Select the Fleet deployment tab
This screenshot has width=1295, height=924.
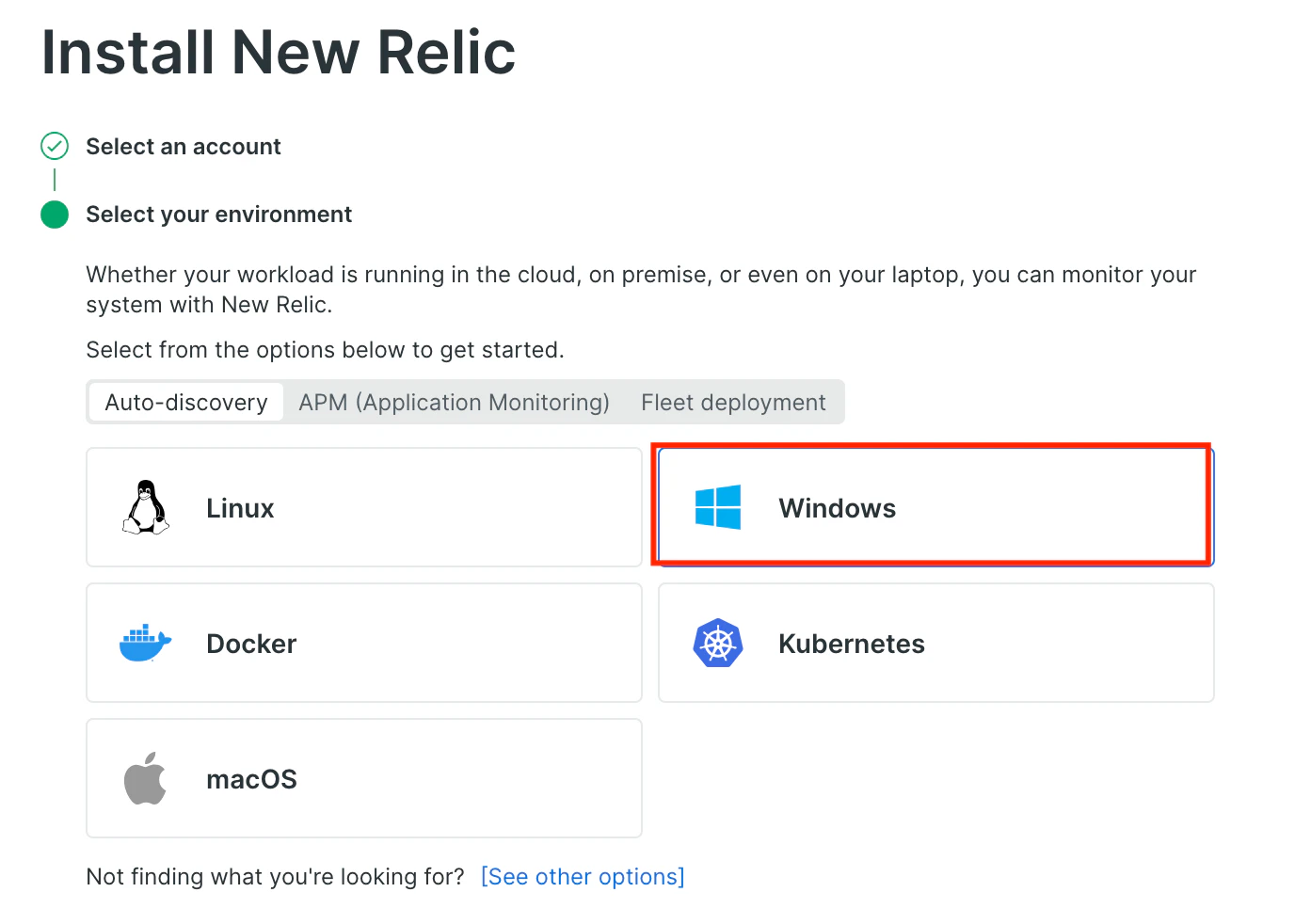[x=733, y=402]
